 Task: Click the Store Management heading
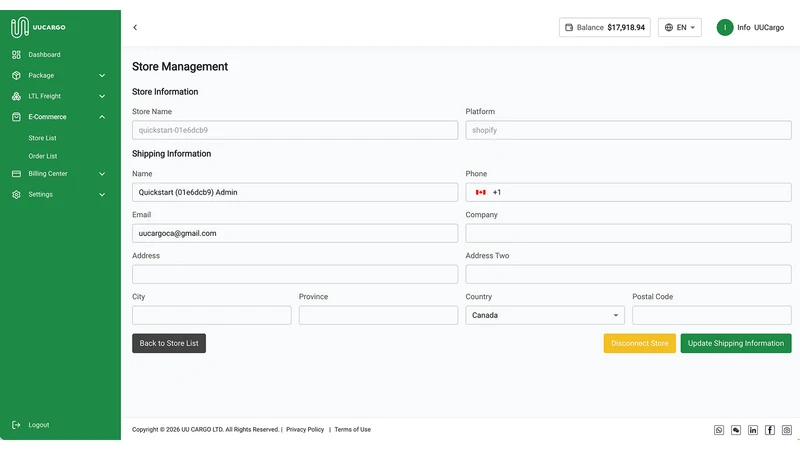pos(180,67)
